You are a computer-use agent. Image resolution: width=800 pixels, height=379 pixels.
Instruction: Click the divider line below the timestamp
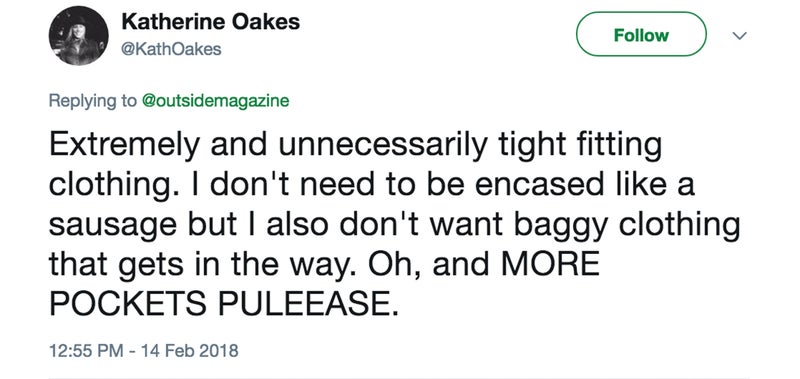(x=399, y=378)
